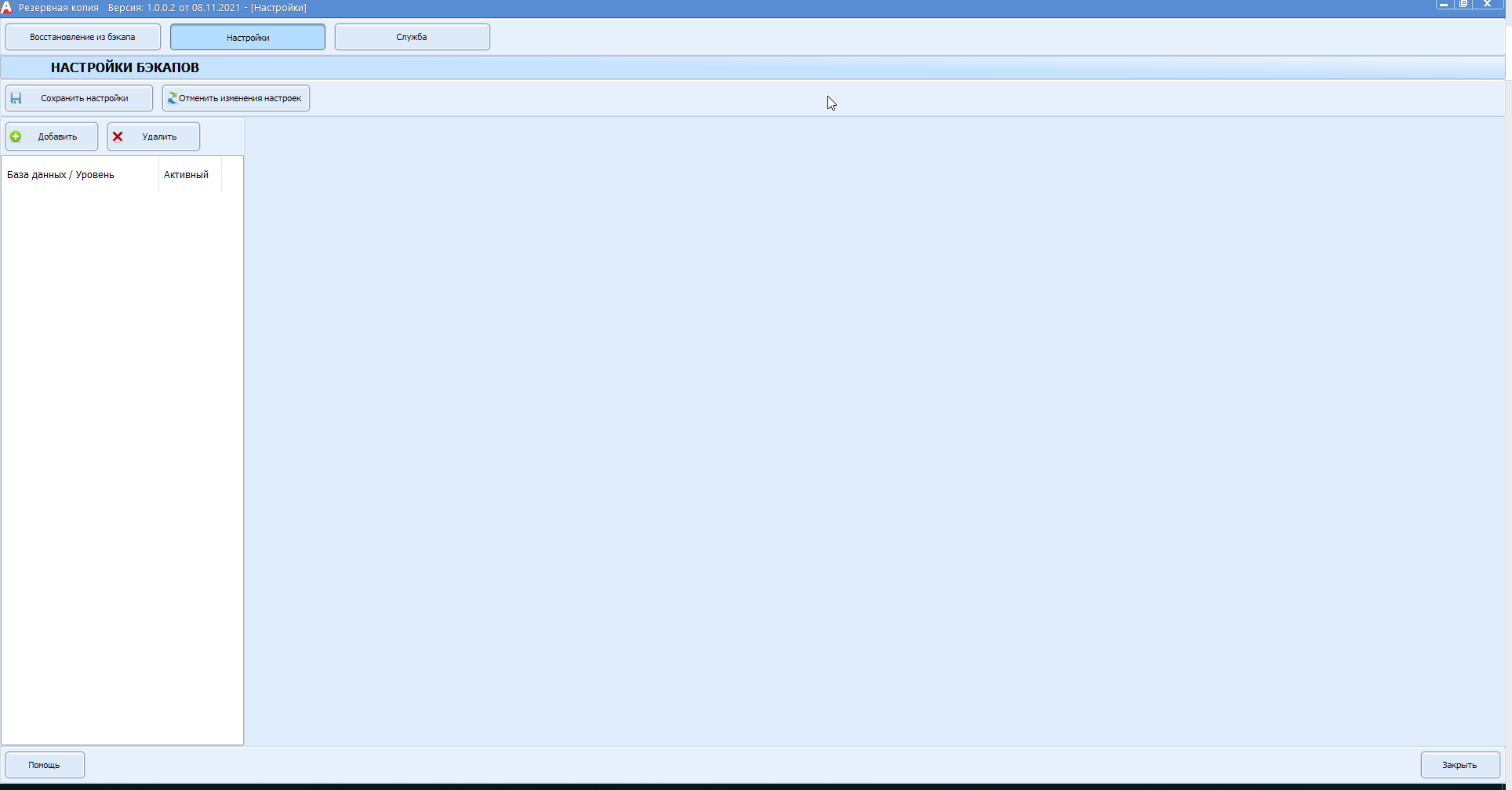1512x790 pixels.
Task: Click Сохранить настройки button
Action: (79, 98)
